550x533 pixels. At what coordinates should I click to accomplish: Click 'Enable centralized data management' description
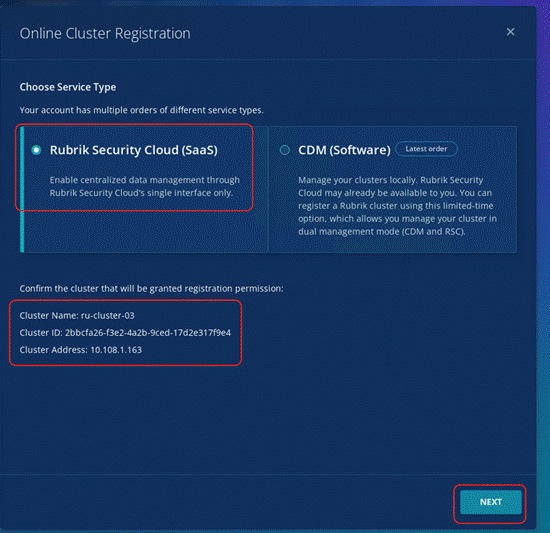[145, 186]
